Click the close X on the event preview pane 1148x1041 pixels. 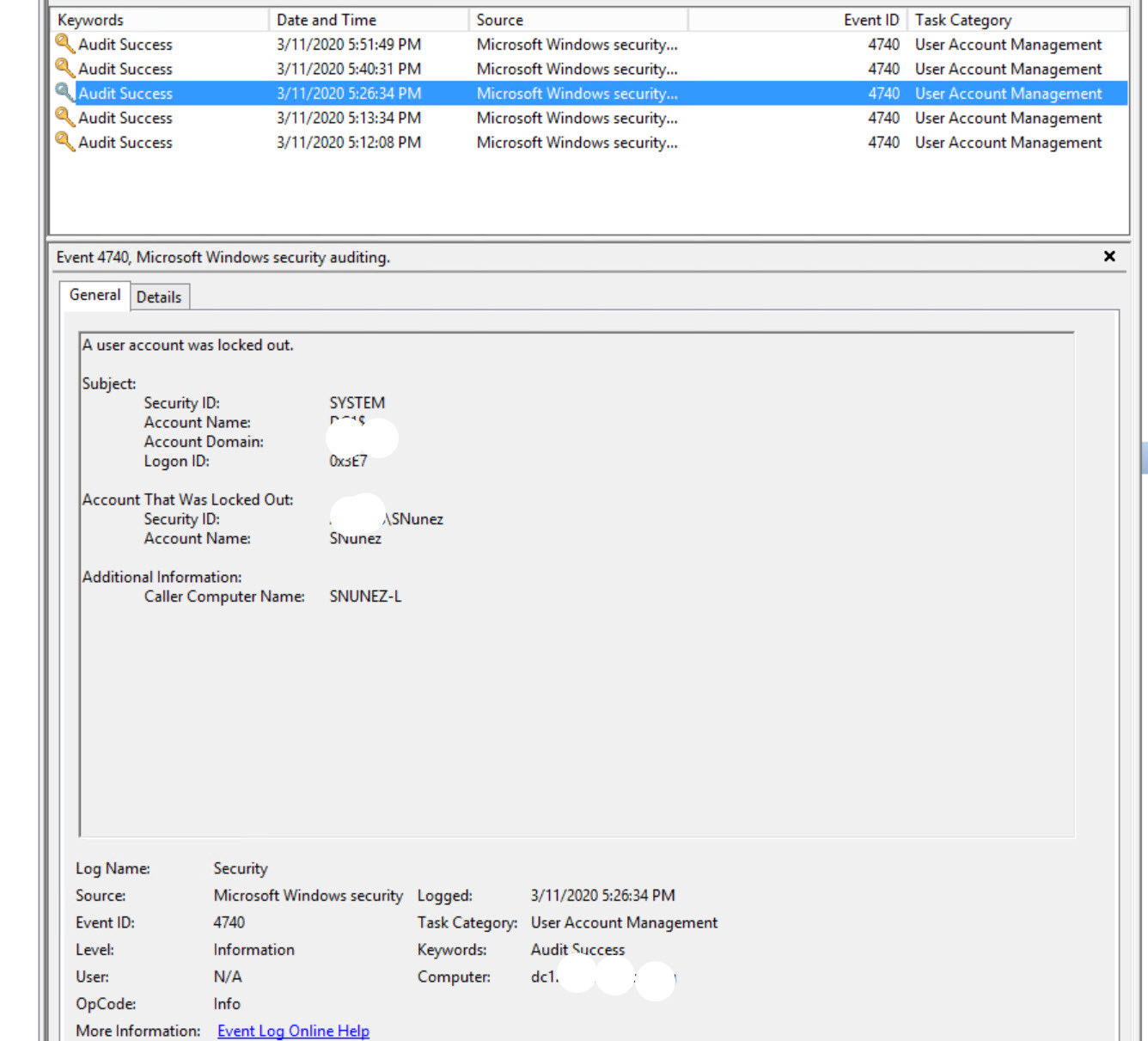(x=1108, y=256)
